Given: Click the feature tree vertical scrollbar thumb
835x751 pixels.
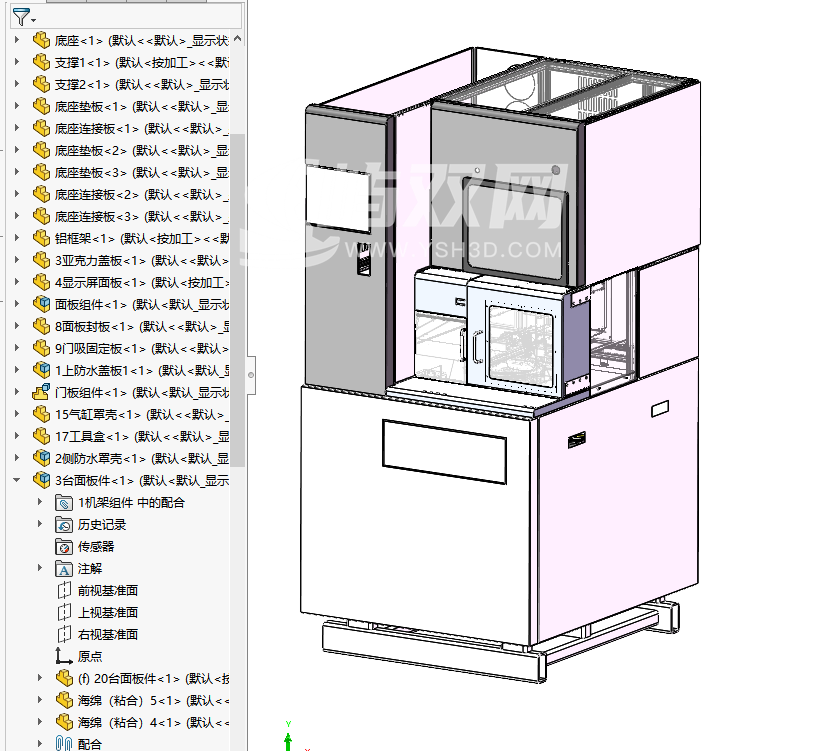Looking at the screenshot, I should [x=238, y=299].
